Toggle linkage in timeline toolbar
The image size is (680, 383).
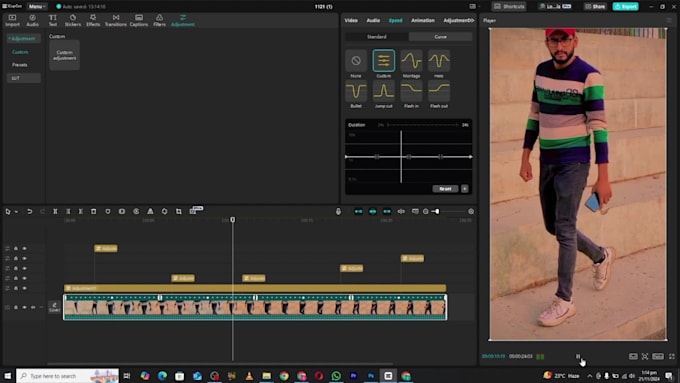[387, 212]
